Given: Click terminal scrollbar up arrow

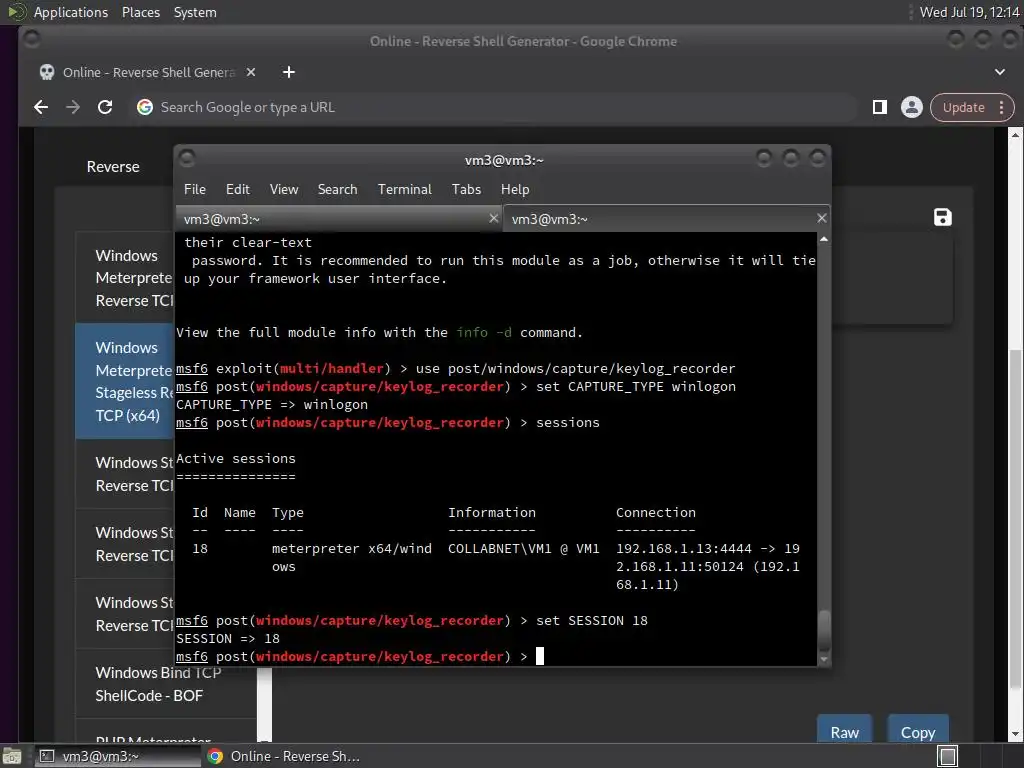Looking at the screenshot, I should (824, 240).
